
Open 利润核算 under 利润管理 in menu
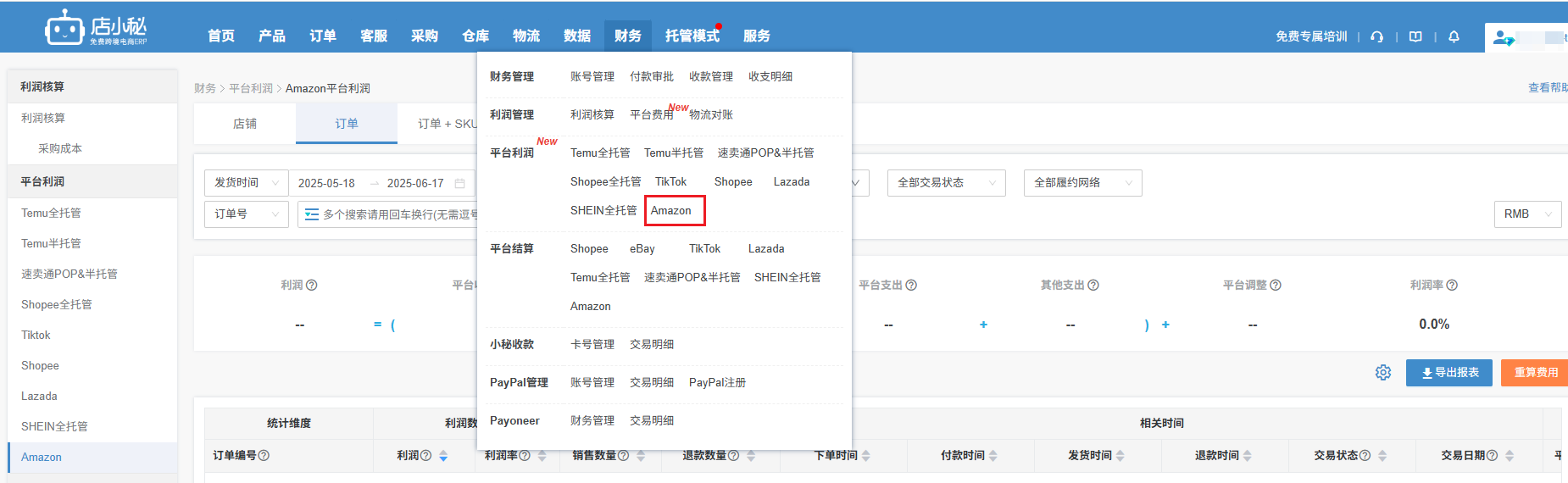pyautogui.click(x=592, y=114)
